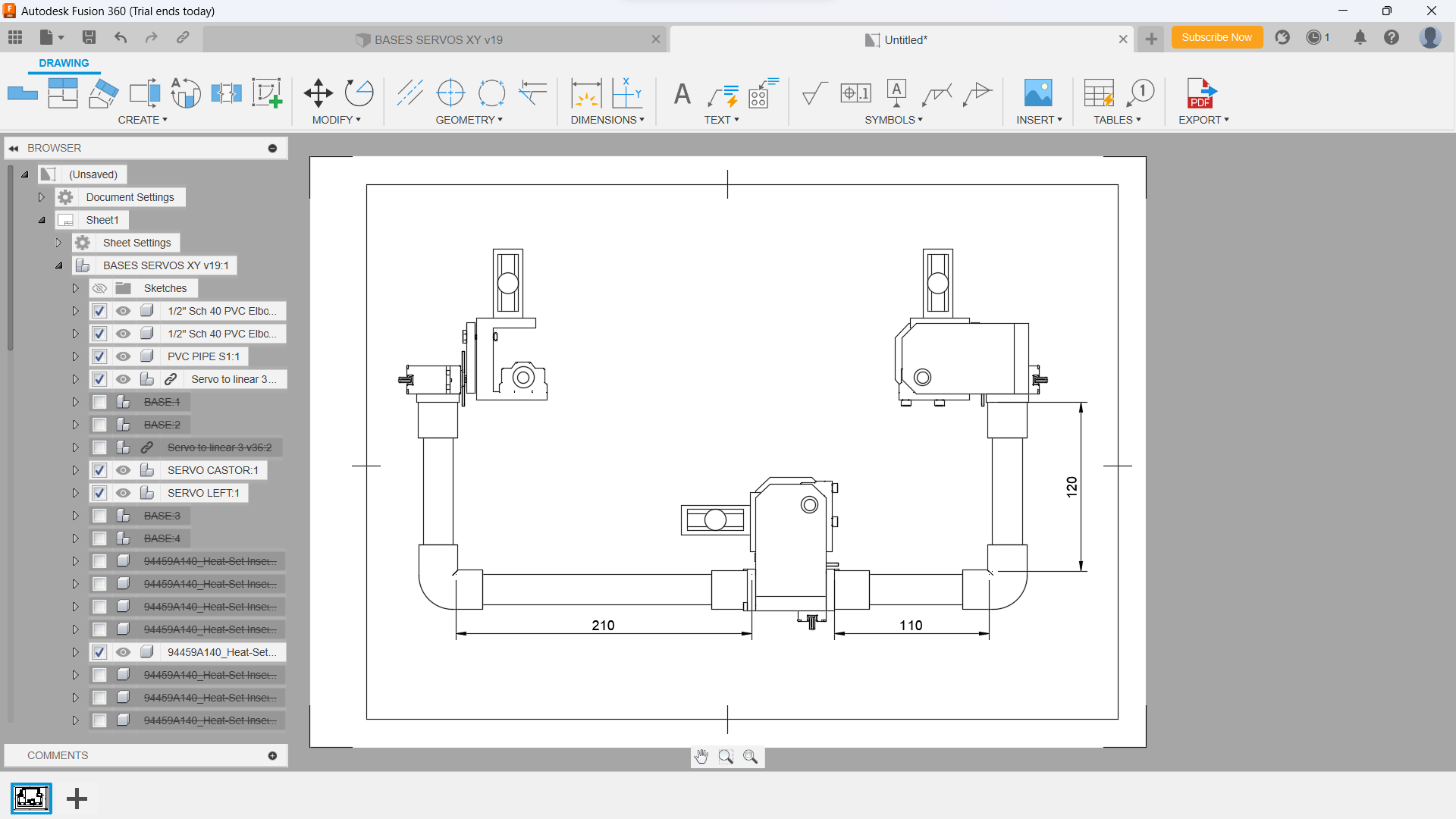Click the Save icon
This screenshot has height=819, width=1456.
(89, 37)
